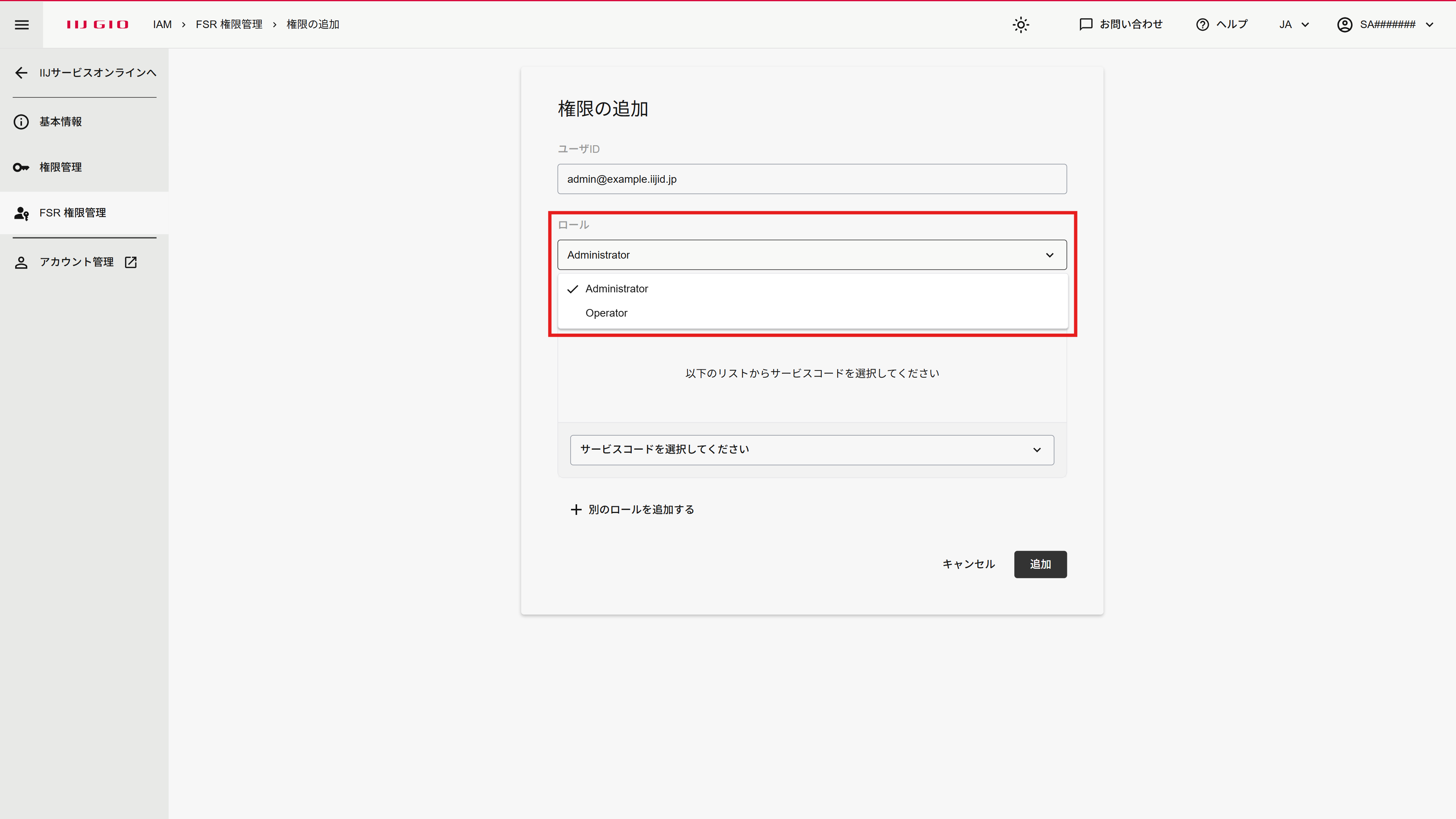The height and width of the screenshot is (819, 1456).
Task: Select the Administrator role option
Action: point(812,289)
